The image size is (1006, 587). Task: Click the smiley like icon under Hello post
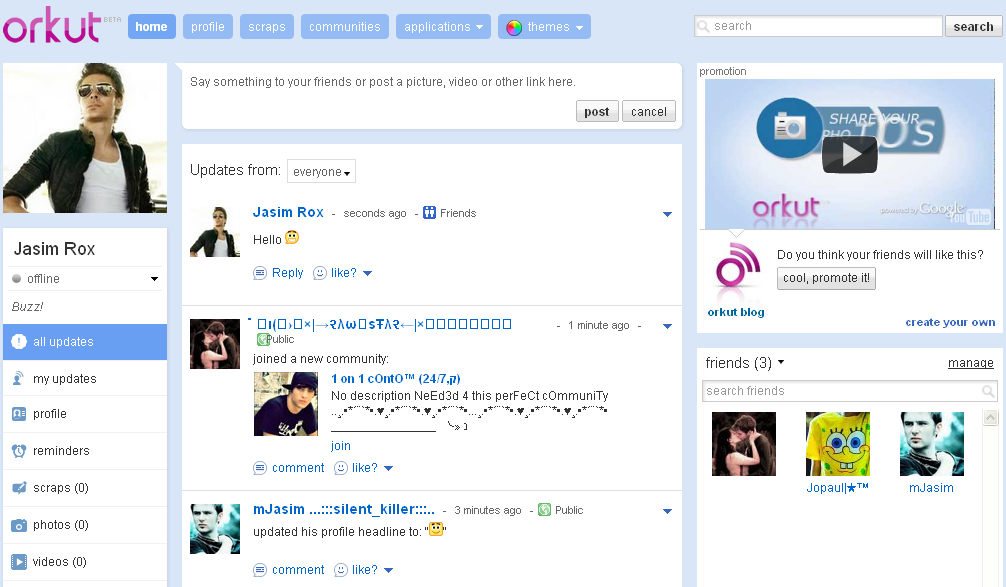[320, 273]
